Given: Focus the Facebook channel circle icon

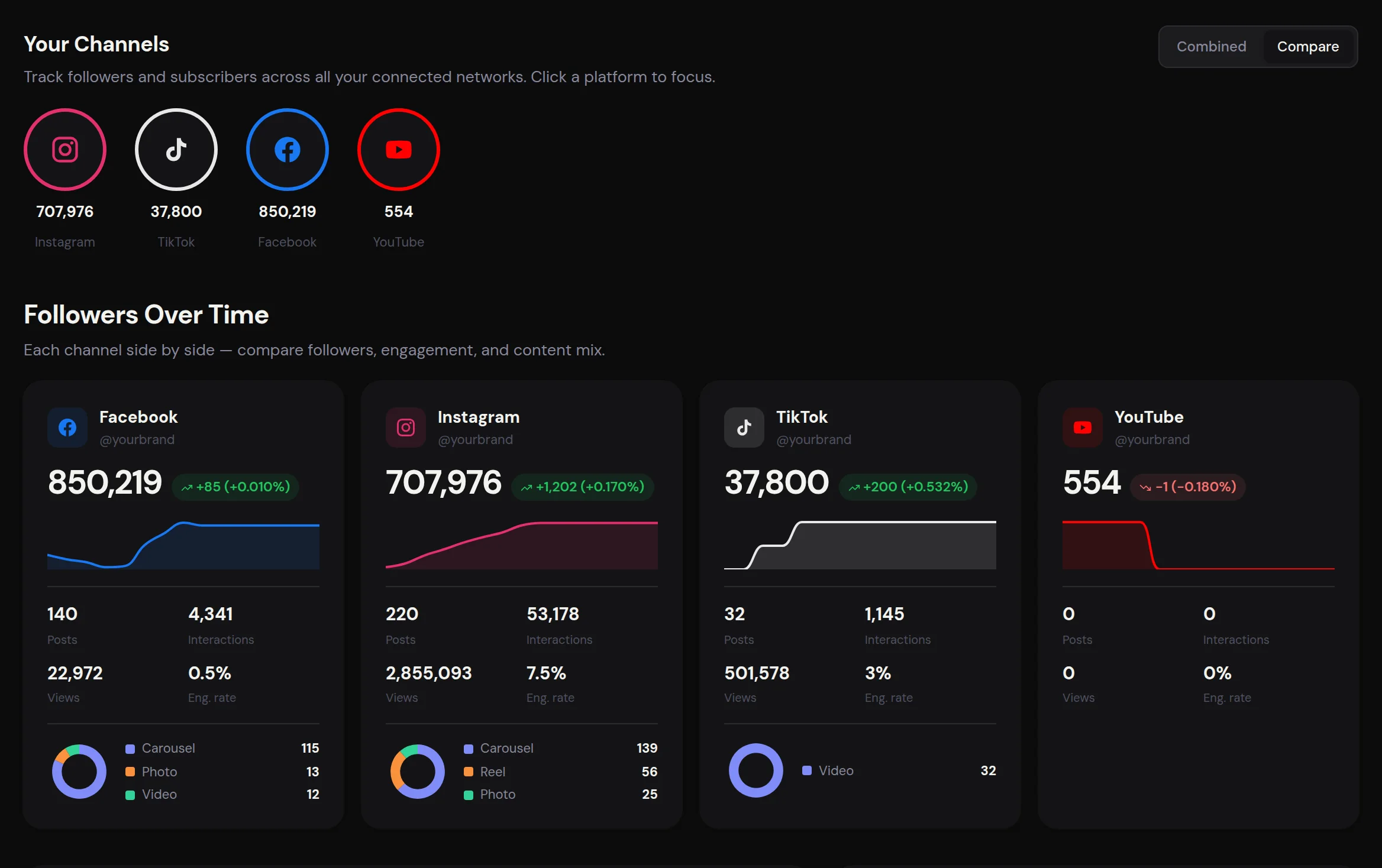Looking at the screenshot, I should point(288,150).
